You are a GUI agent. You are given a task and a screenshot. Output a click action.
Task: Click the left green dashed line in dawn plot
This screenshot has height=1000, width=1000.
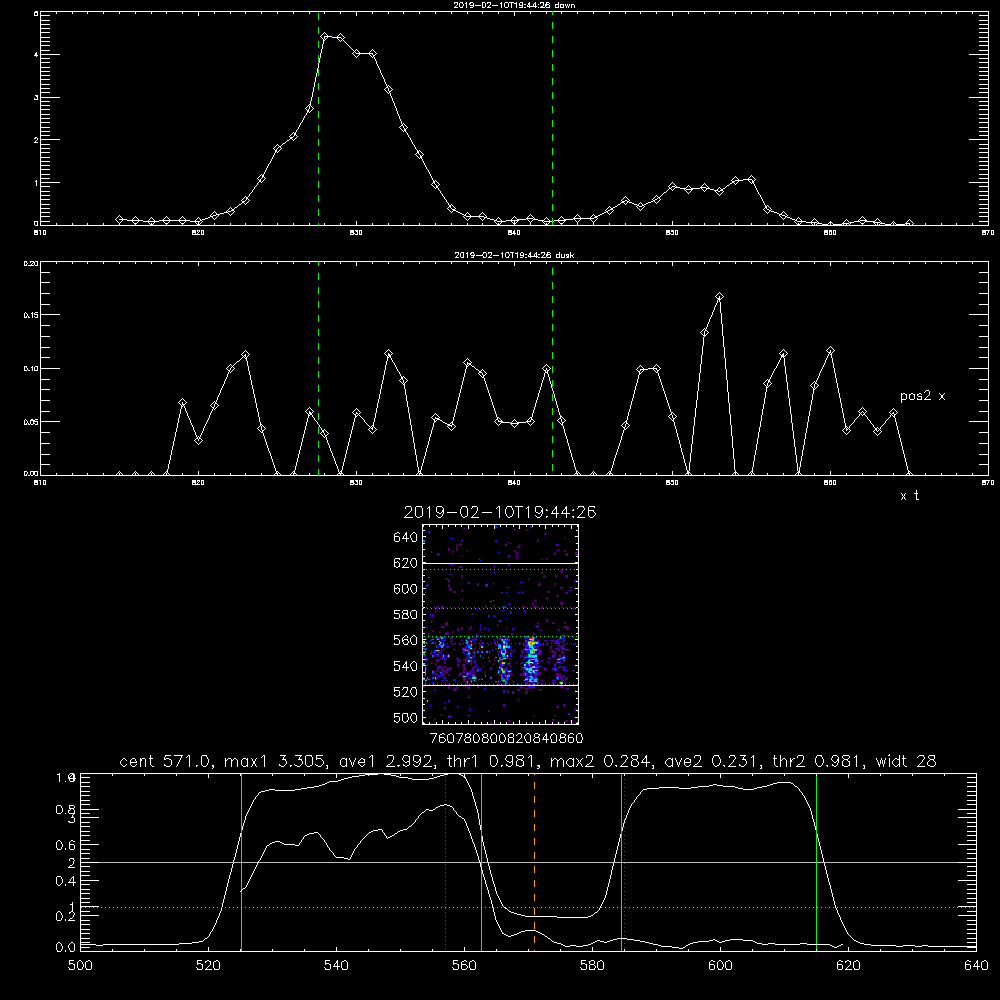tap(318, 118)
